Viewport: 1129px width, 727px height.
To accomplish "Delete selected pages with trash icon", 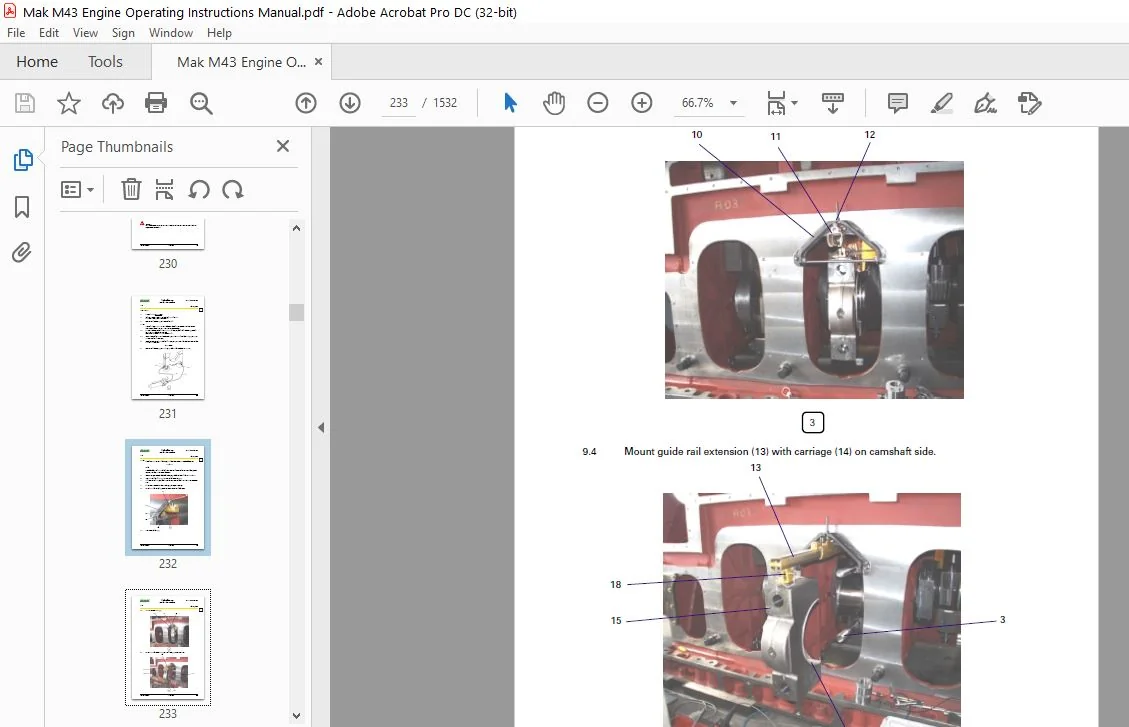I will pos(131,189).
